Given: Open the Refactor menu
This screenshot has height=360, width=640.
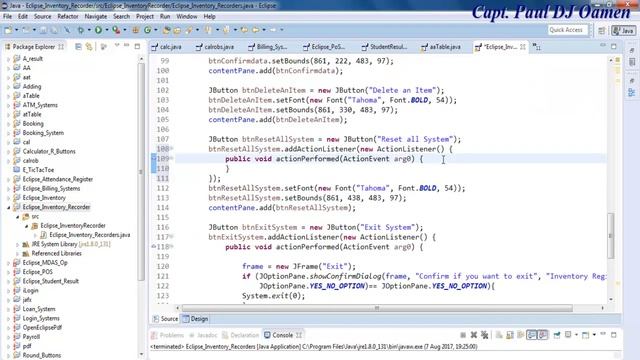Looking at the screenshot, I should [x=68, y=16].
